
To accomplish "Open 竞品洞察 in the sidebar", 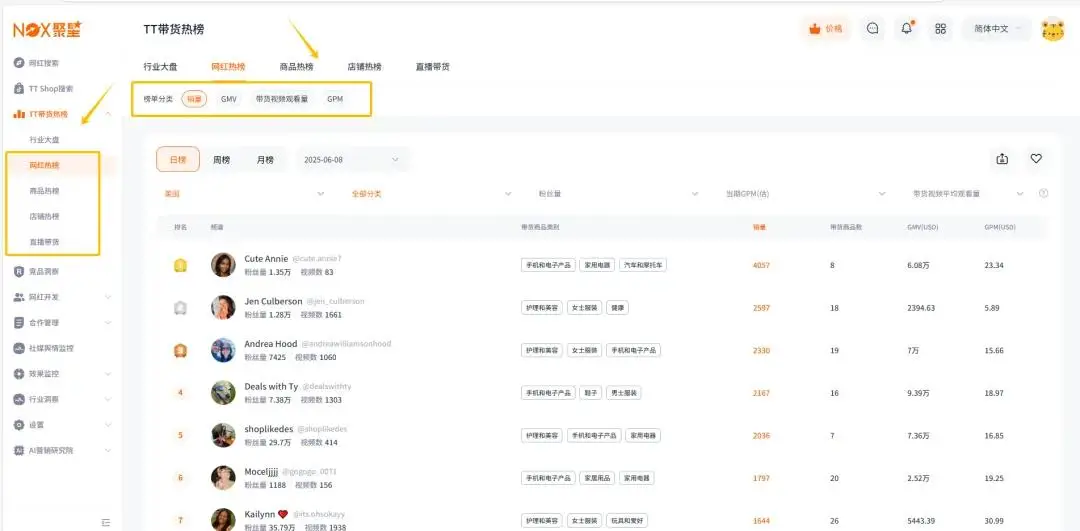I will 44,271.
